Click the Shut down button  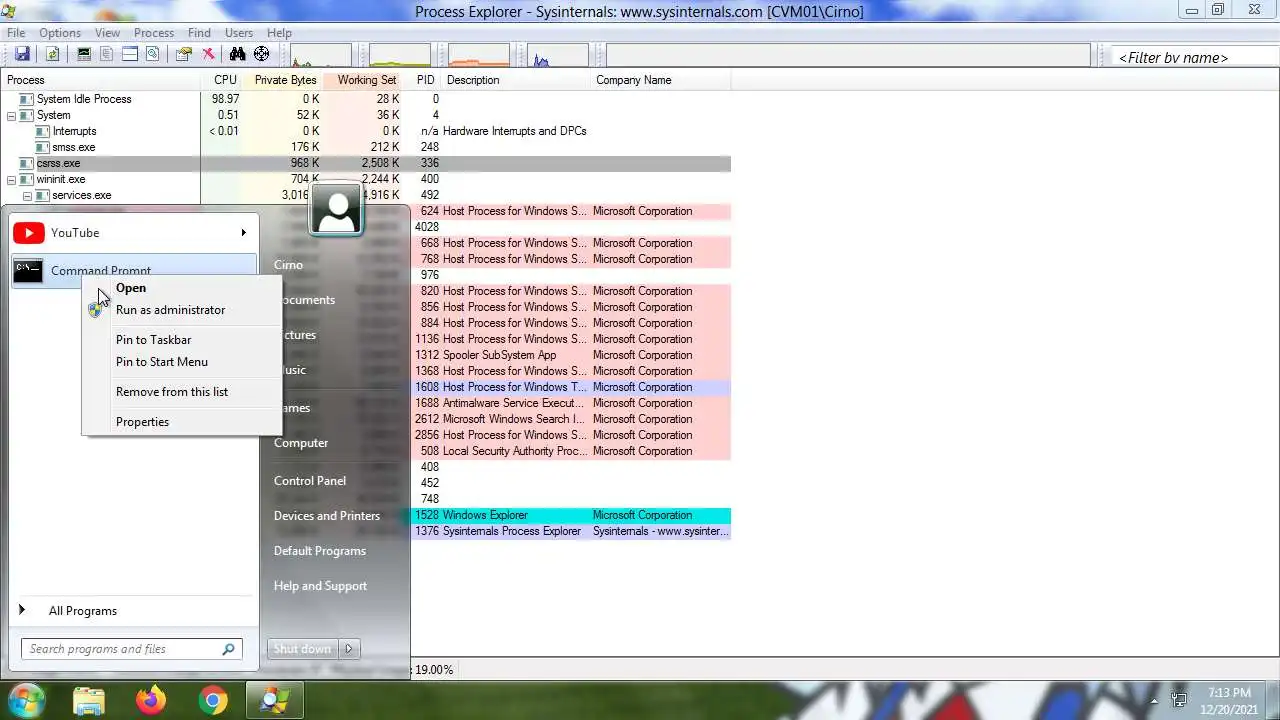pos(303,649)
